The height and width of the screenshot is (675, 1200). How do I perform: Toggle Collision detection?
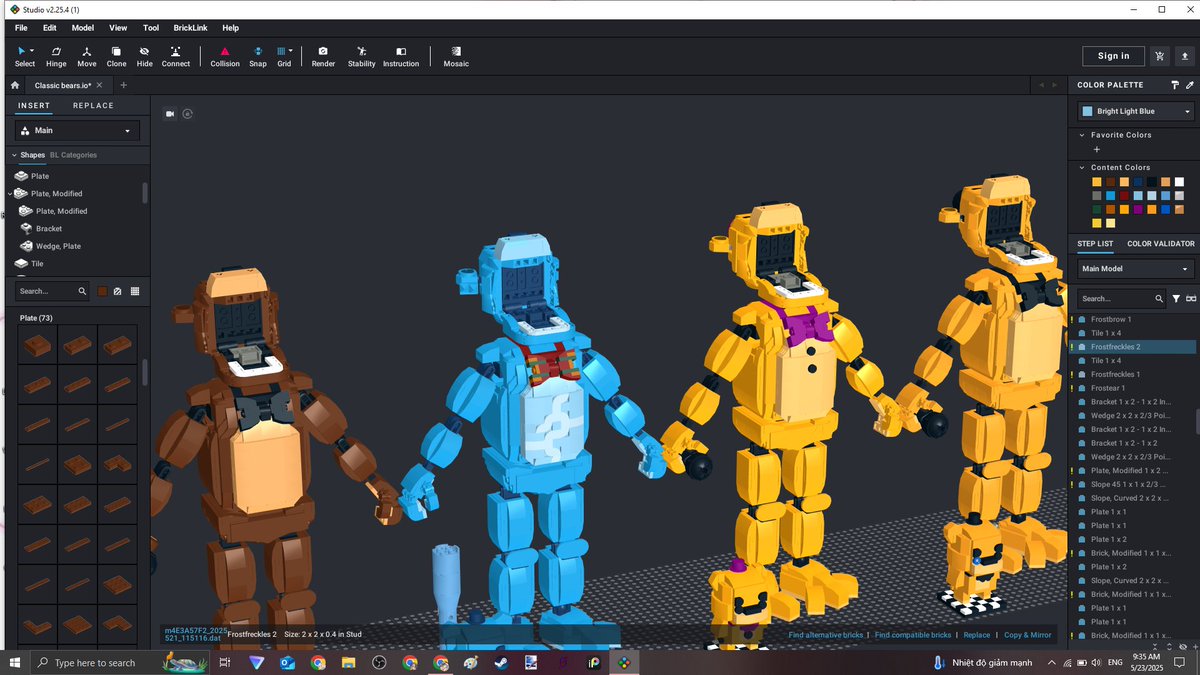(225, 56)
